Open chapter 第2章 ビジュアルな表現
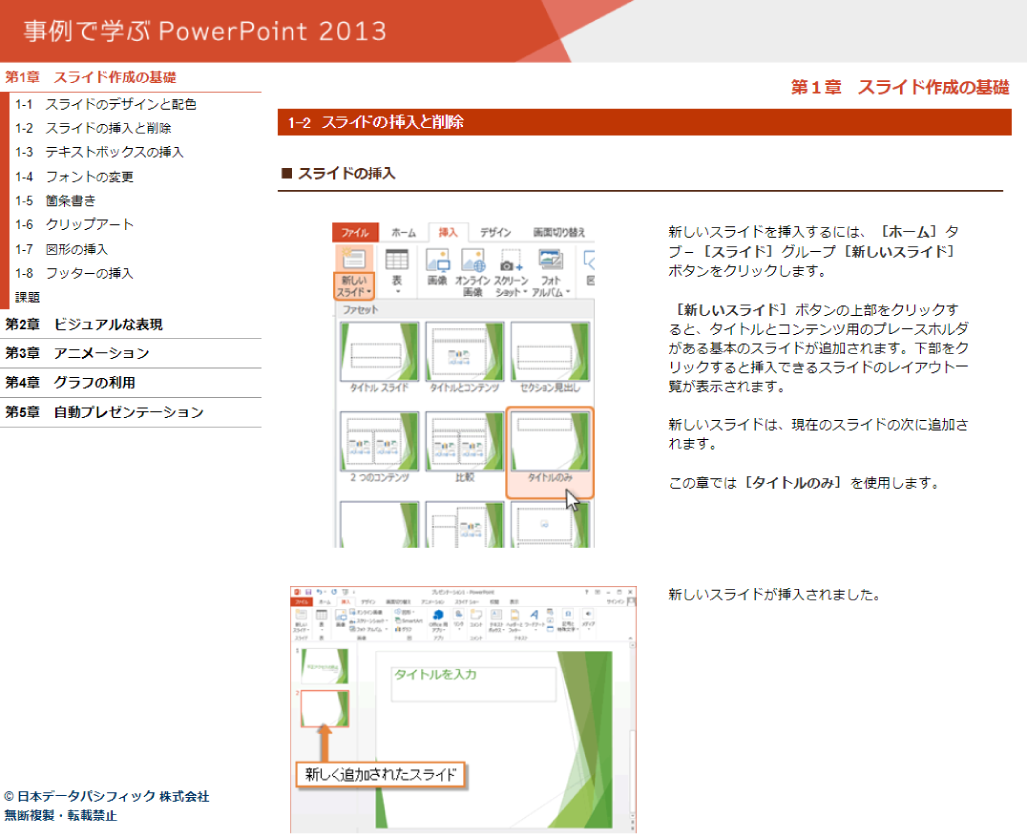Screen dimensions: 1027x834 (x=84, y=324)
